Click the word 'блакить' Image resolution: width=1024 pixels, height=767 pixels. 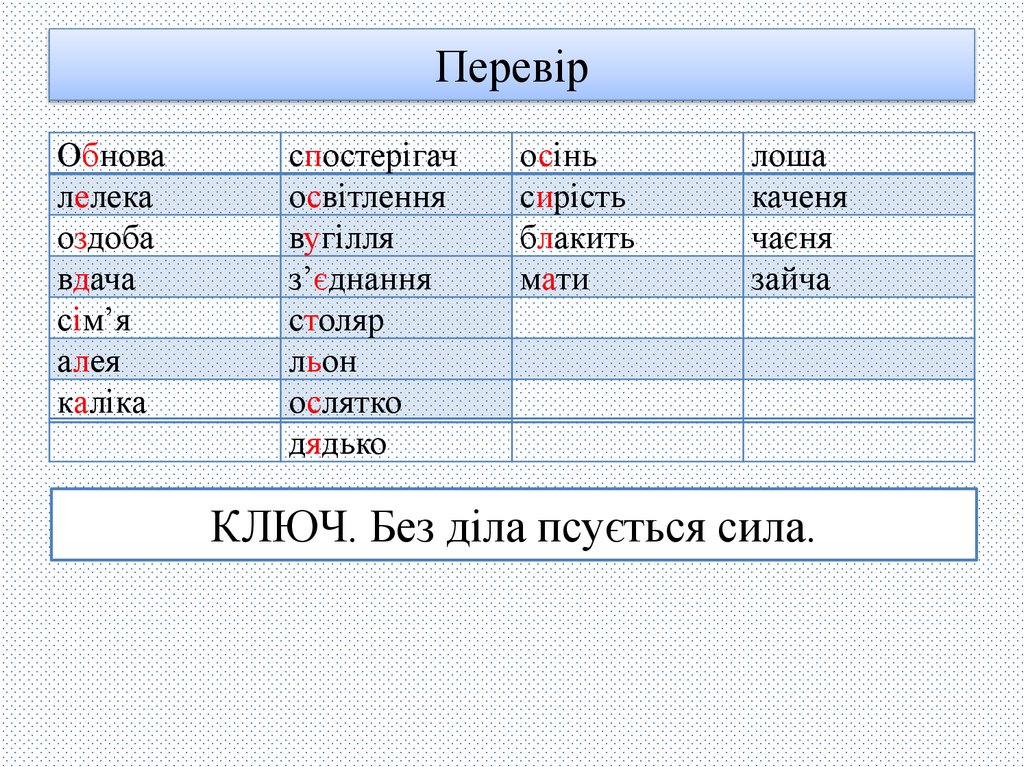577,238
